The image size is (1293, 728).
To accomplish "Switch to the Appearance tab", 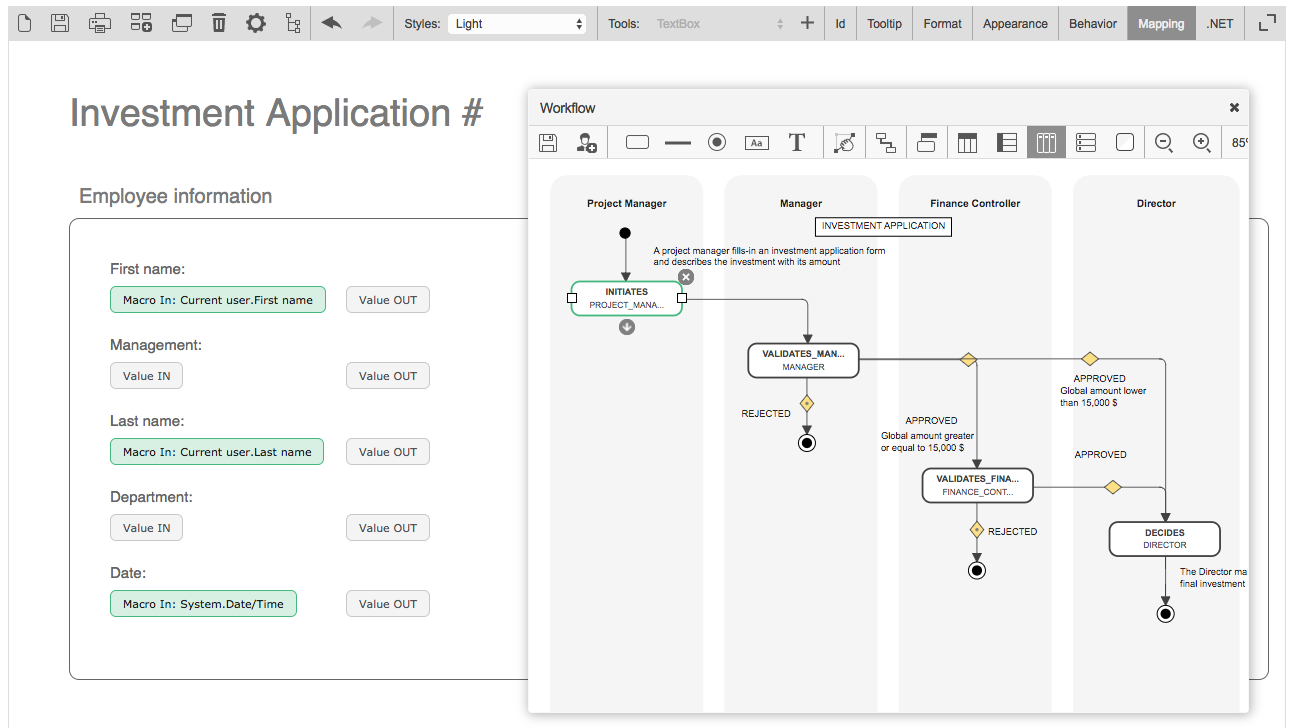I will point(1015,23).
